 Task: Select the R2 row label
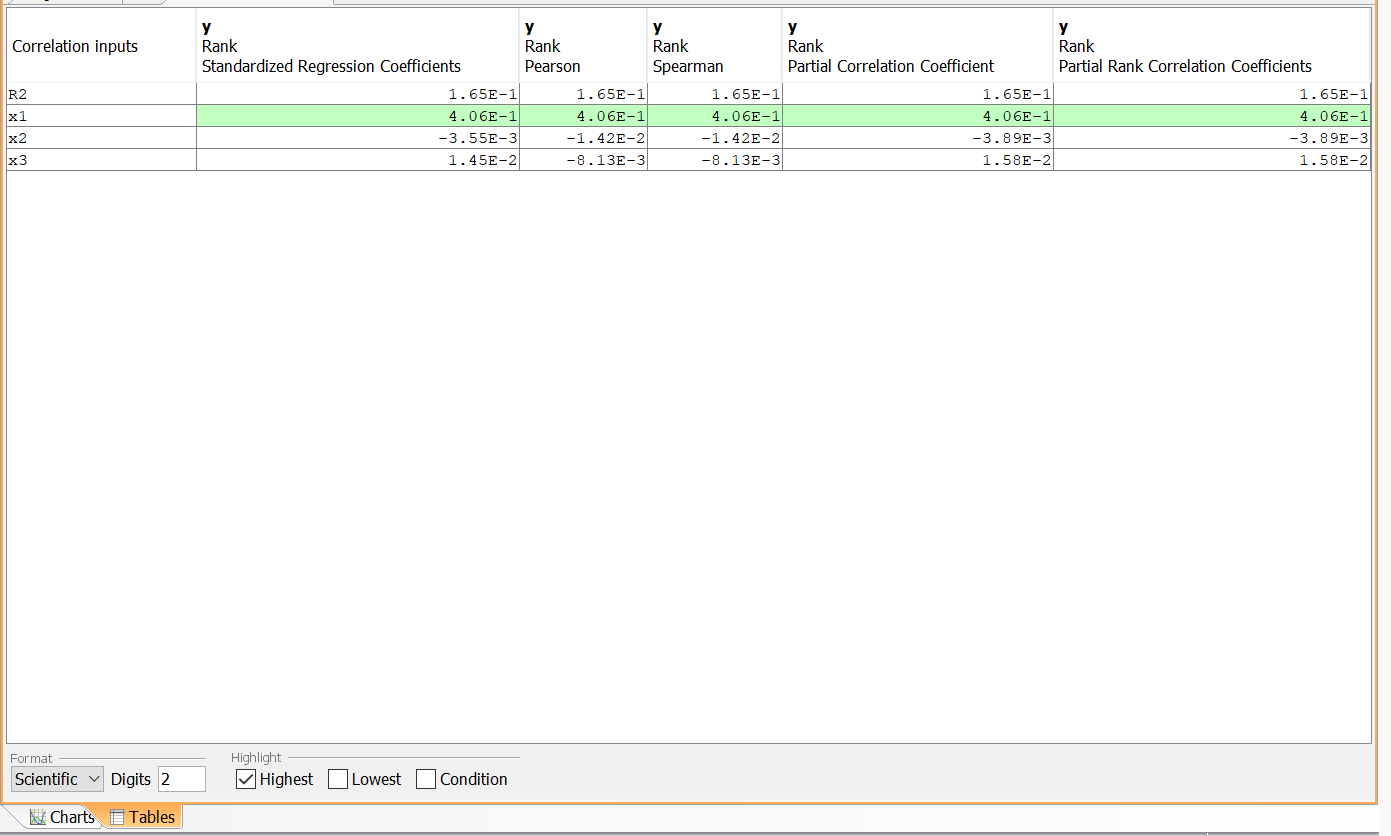pos(101,94)
